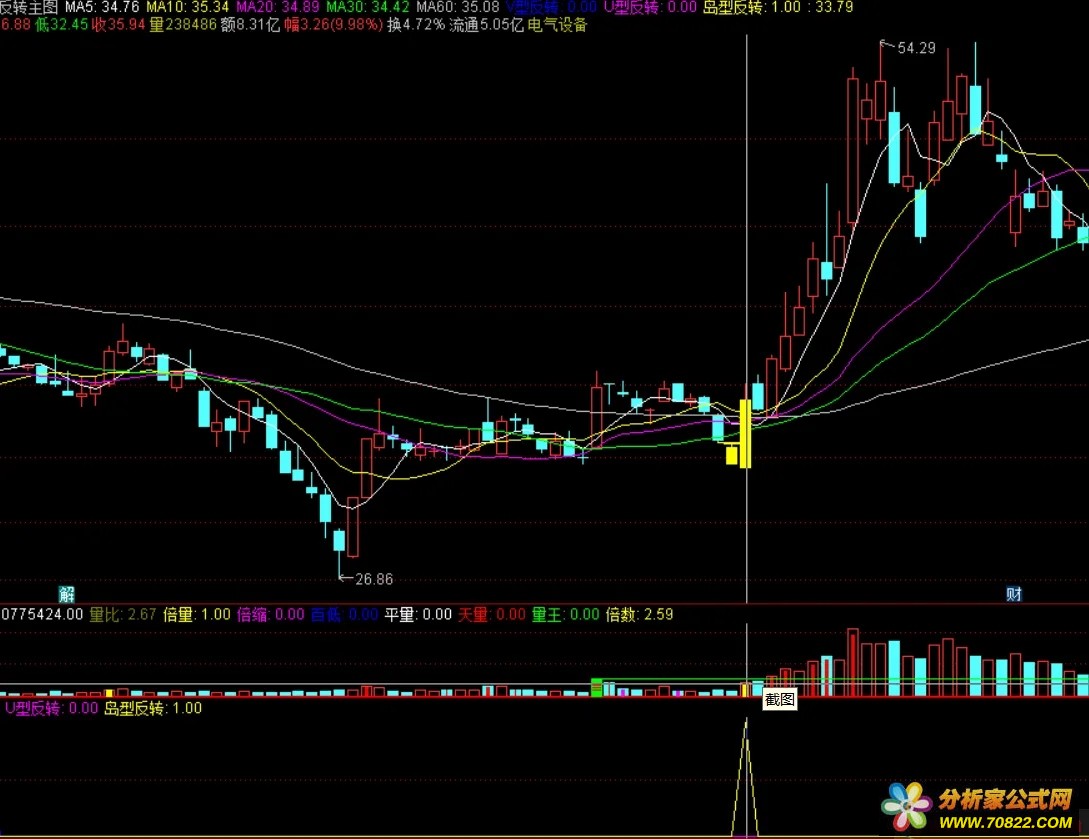Click the 倍数: 2.59 label
Screen dimensions: 1089x839
click(639, 615)
